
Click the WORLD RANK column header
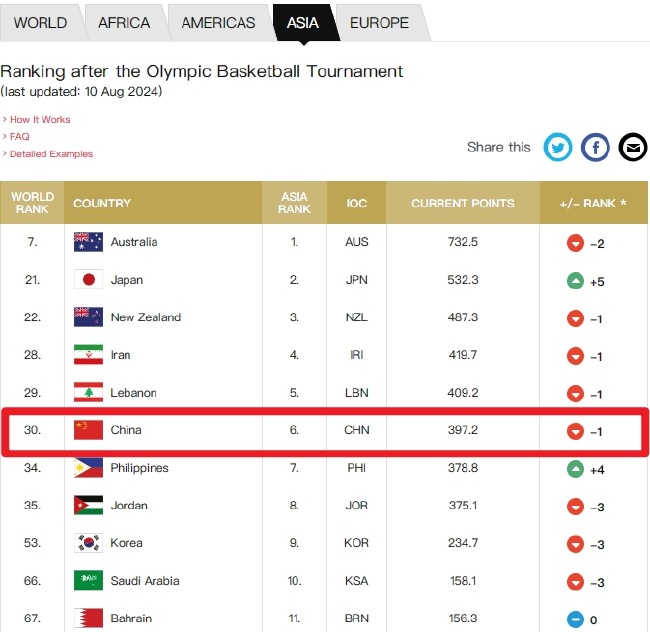pyautogui.click(x=32, y=203)
